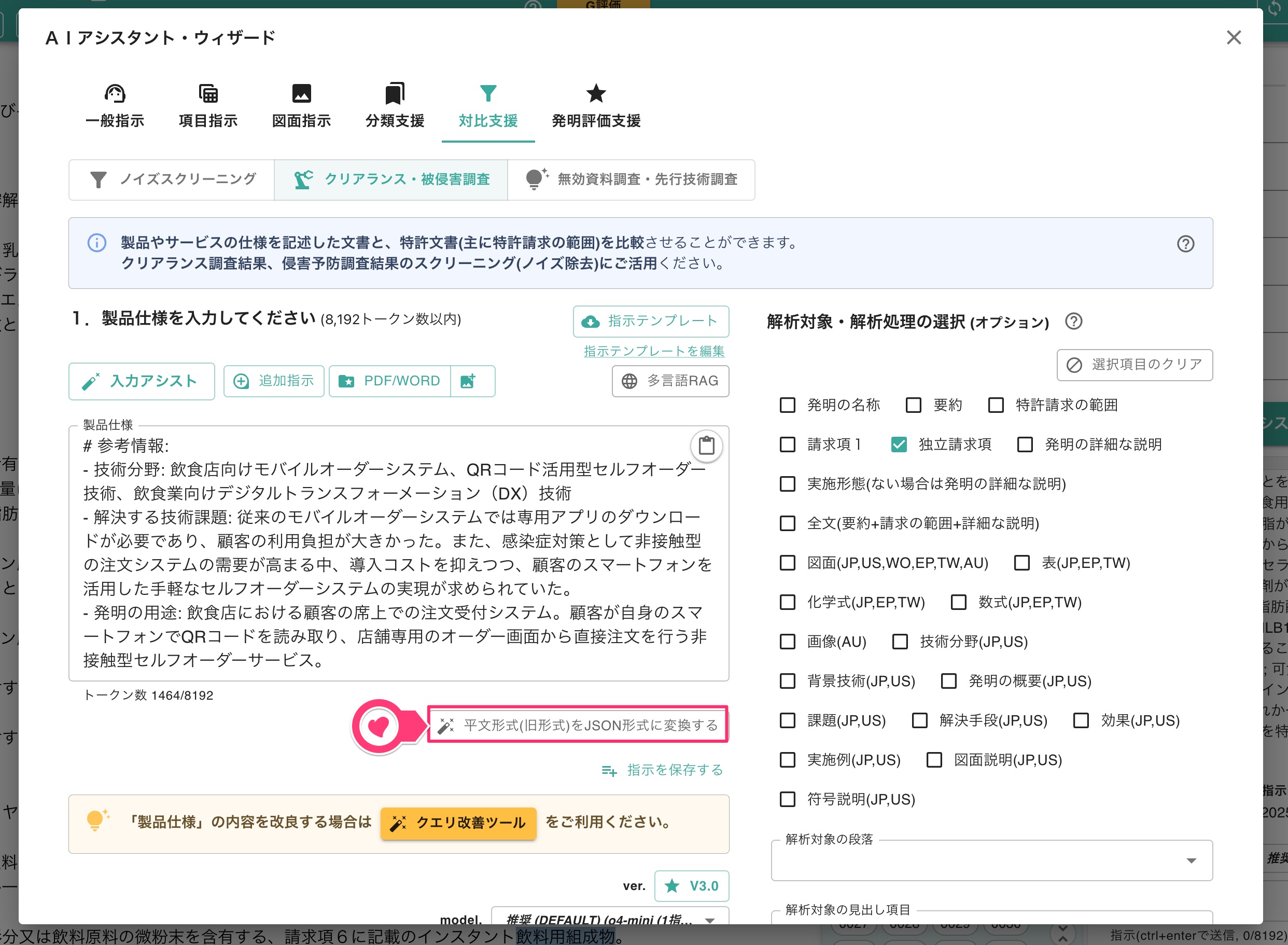Viewport: 1288px width, 945px height.
Task: Open the クエリ改善ツール
Action: pyautogui.click(x=458, y=824)
